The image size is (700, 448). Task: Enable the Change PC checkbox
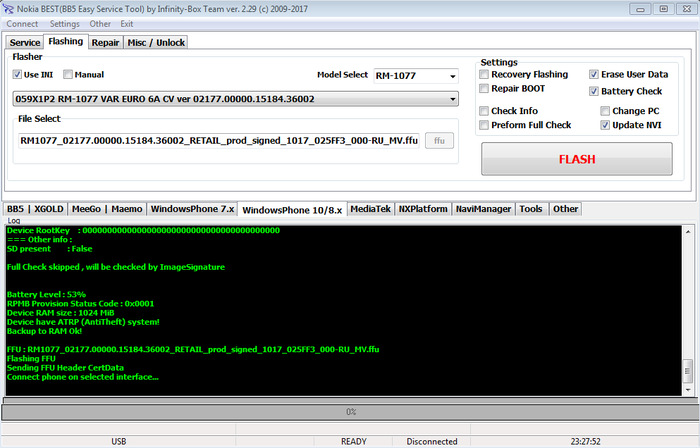tap(605, 111)
